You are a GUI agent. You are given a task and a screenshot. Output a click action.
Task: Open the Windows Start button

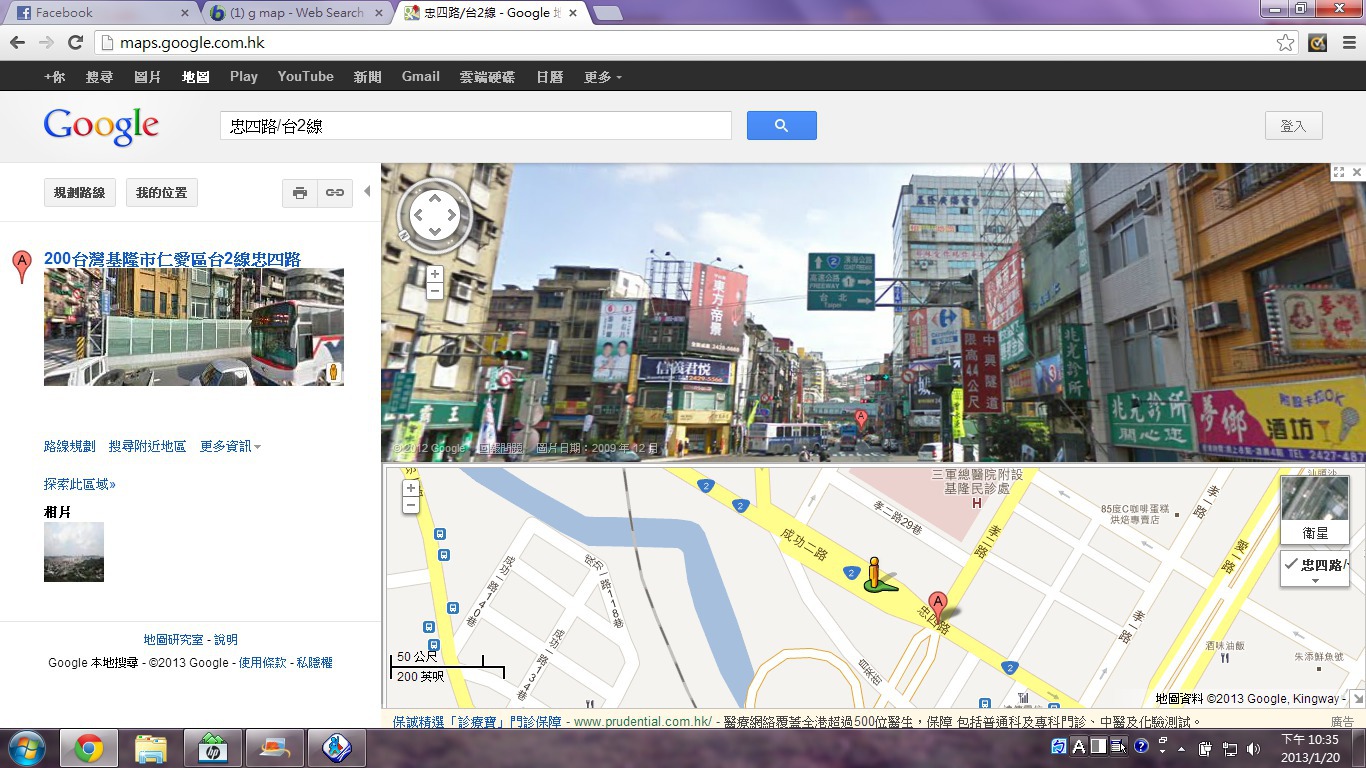pos(26,748)
